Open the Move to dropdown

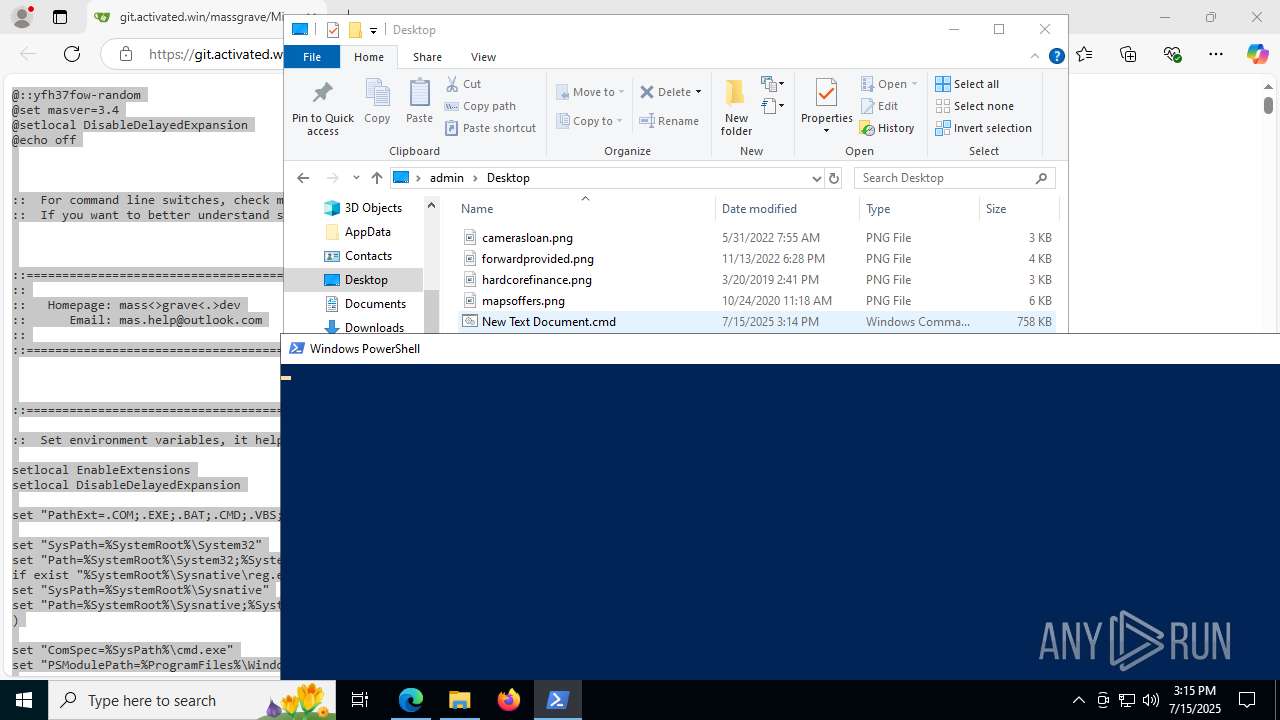[590, 92]
